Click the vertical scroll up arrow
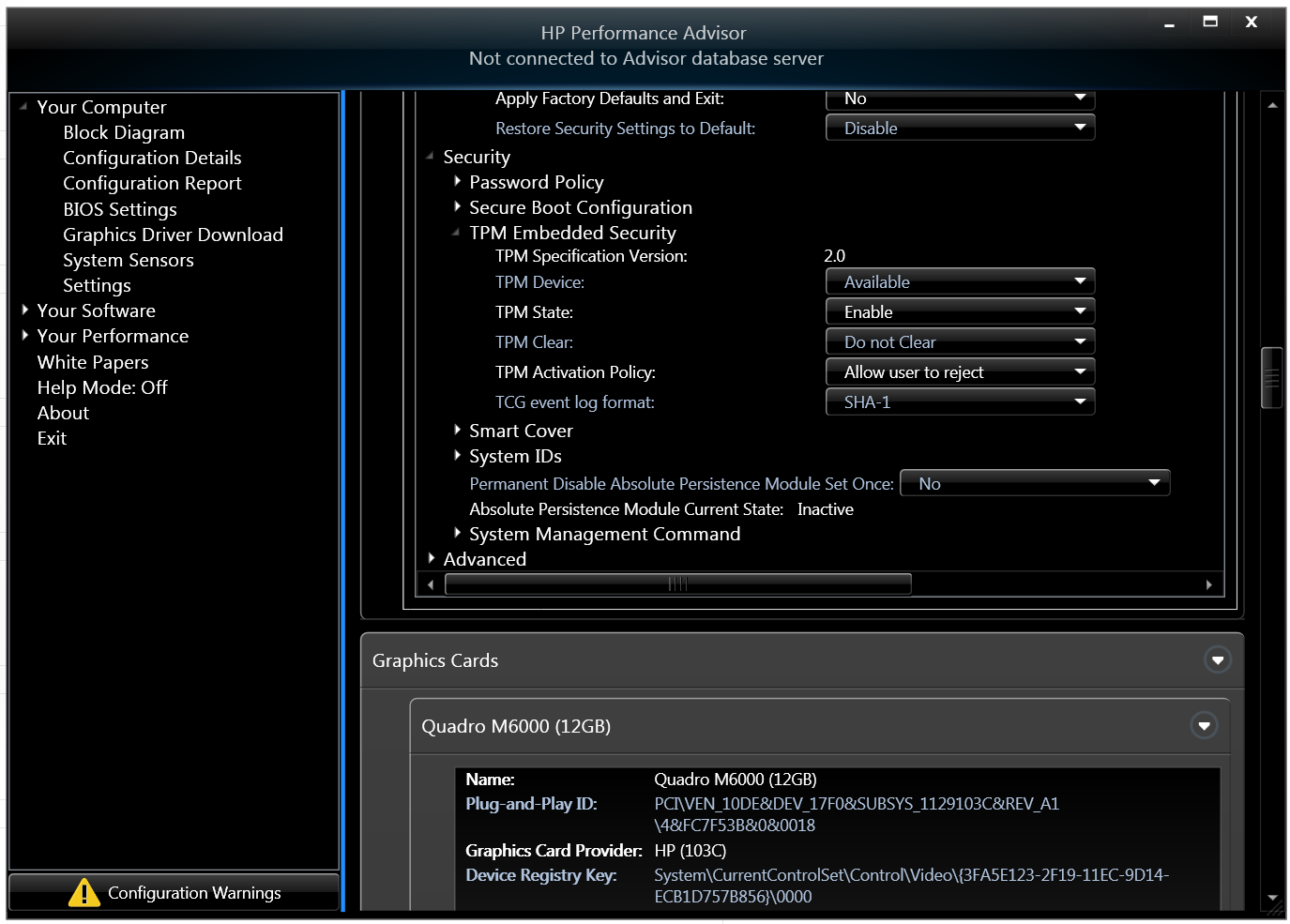Viewport: 1290px width, 924px height. coord(1272,106)
